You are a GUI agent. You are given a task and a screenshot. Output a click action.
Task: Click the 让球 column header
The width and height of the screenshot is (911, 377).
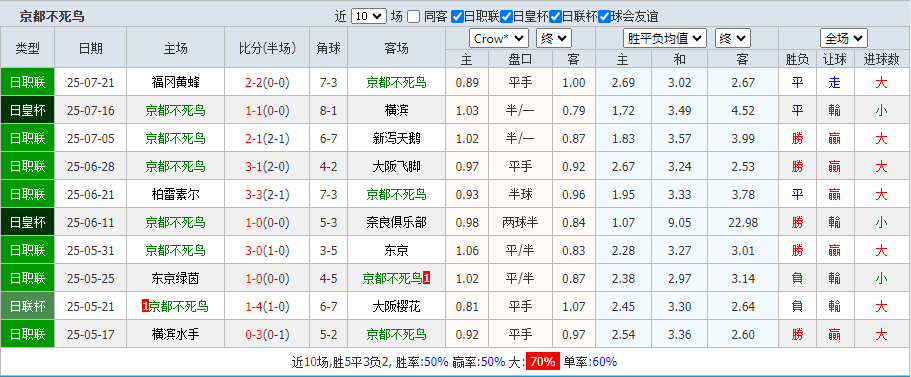coord(835,59)
